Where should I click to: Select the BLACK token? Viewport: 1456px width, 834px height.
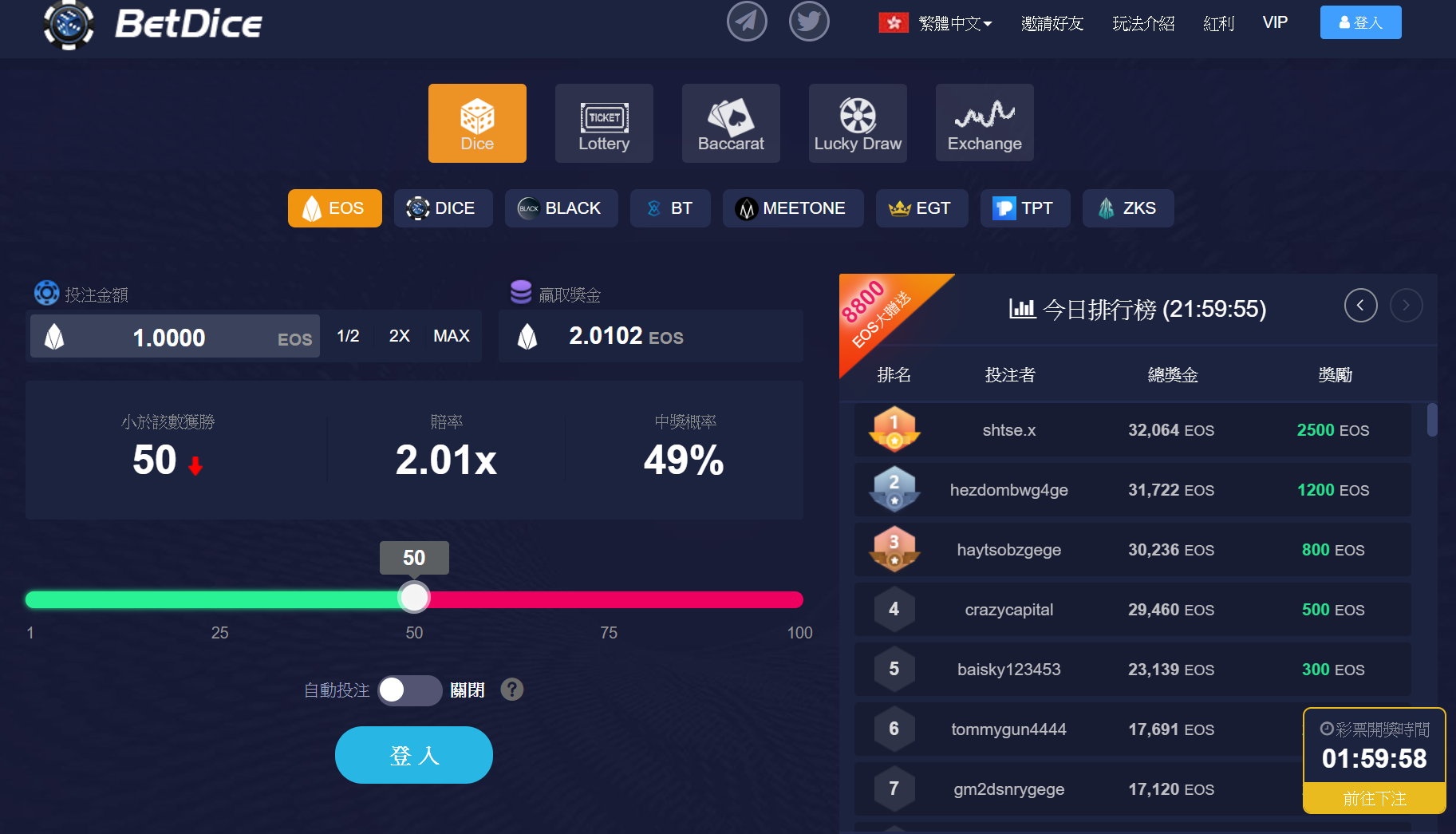561,208
